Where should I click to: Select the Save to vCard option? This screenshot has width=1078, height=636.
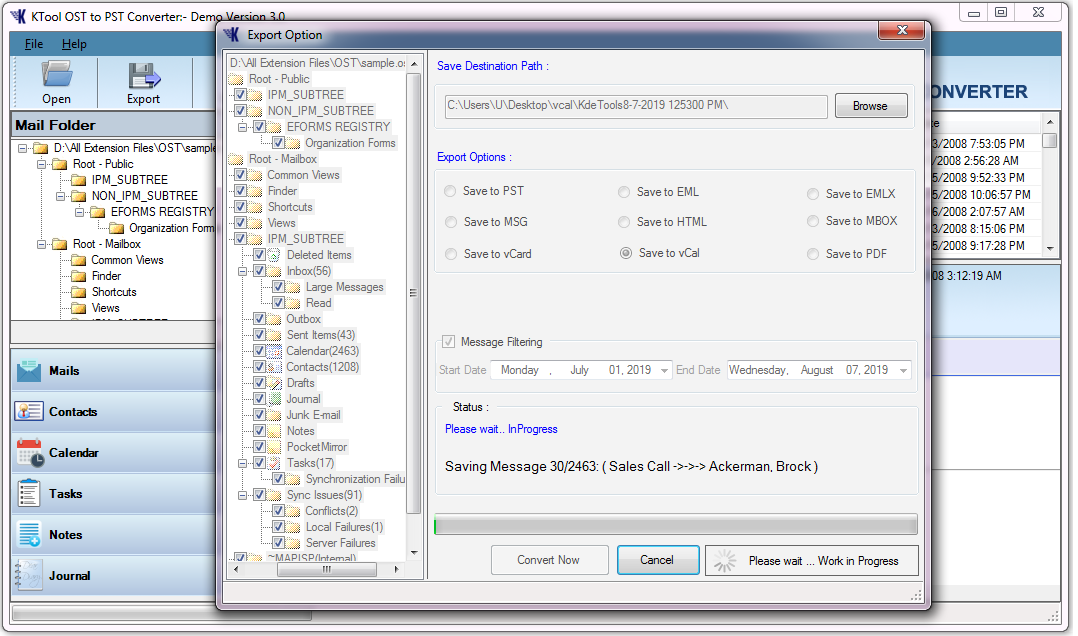(x=451, y=254)
